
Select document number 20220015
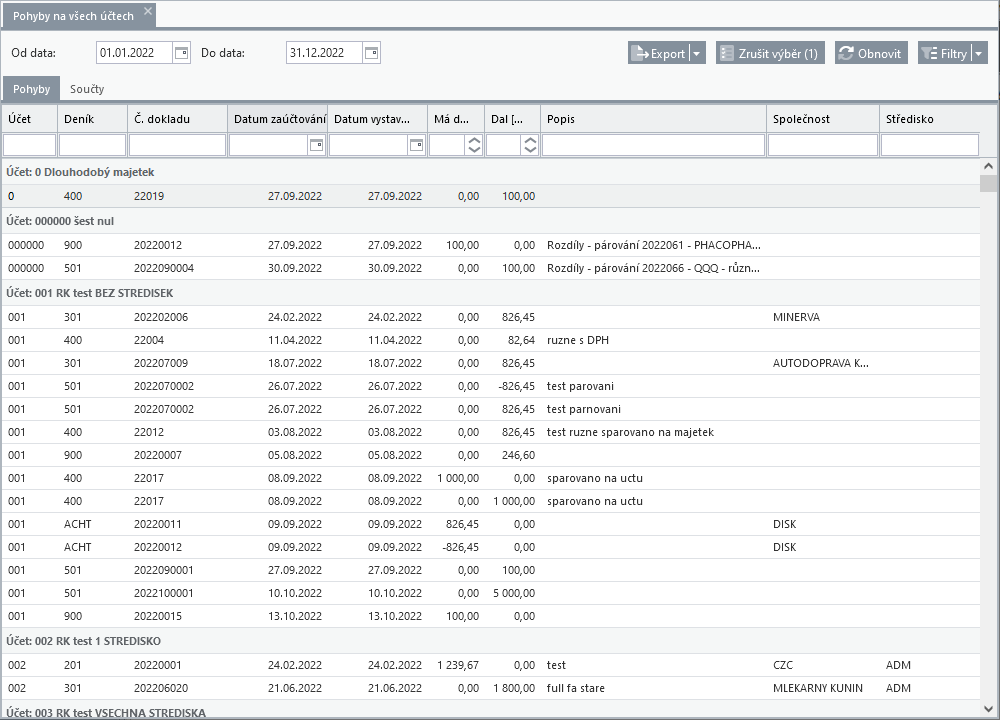158,616
